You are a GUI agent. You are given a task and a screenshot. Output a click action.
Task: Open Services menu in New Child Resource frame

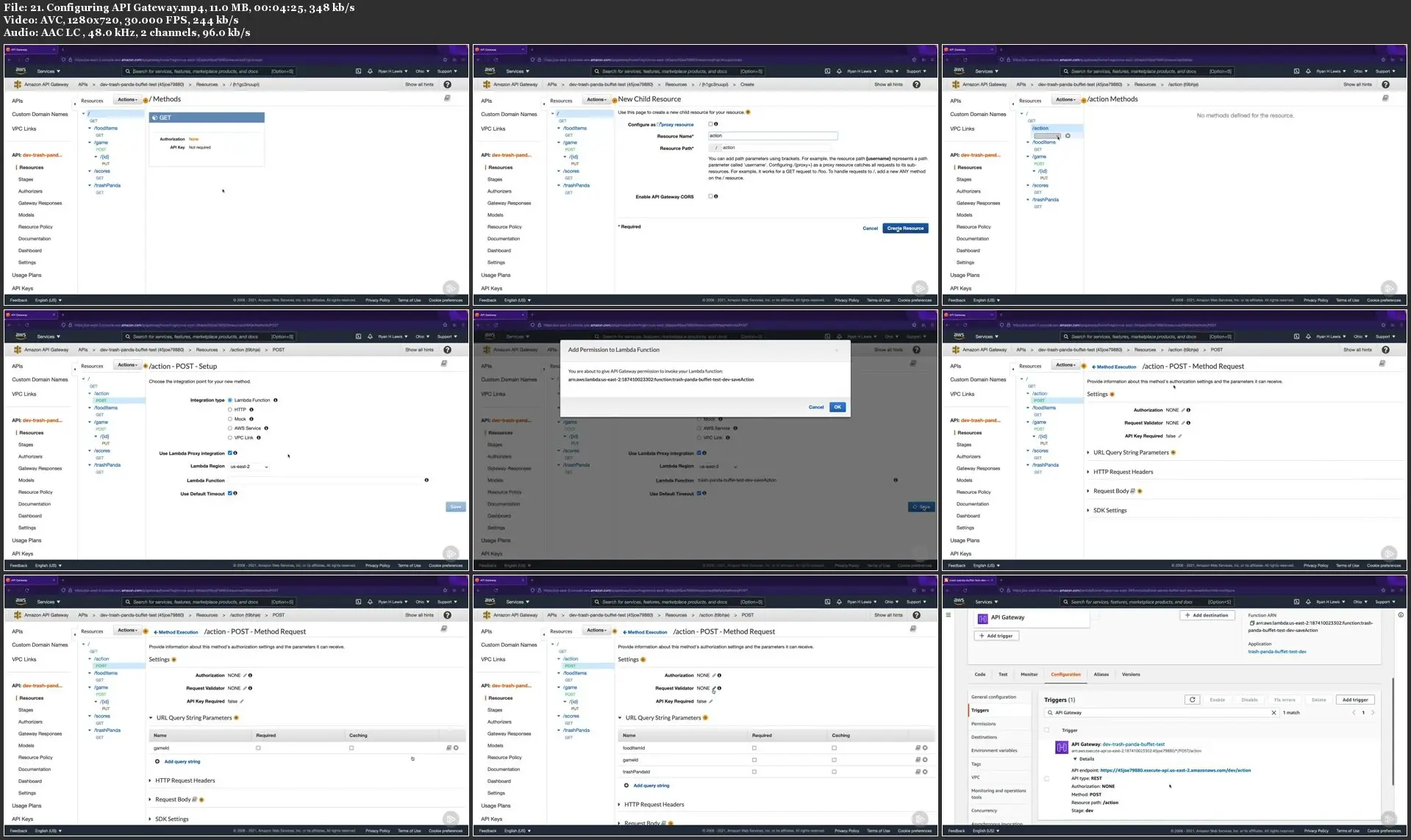pos(518,71)
